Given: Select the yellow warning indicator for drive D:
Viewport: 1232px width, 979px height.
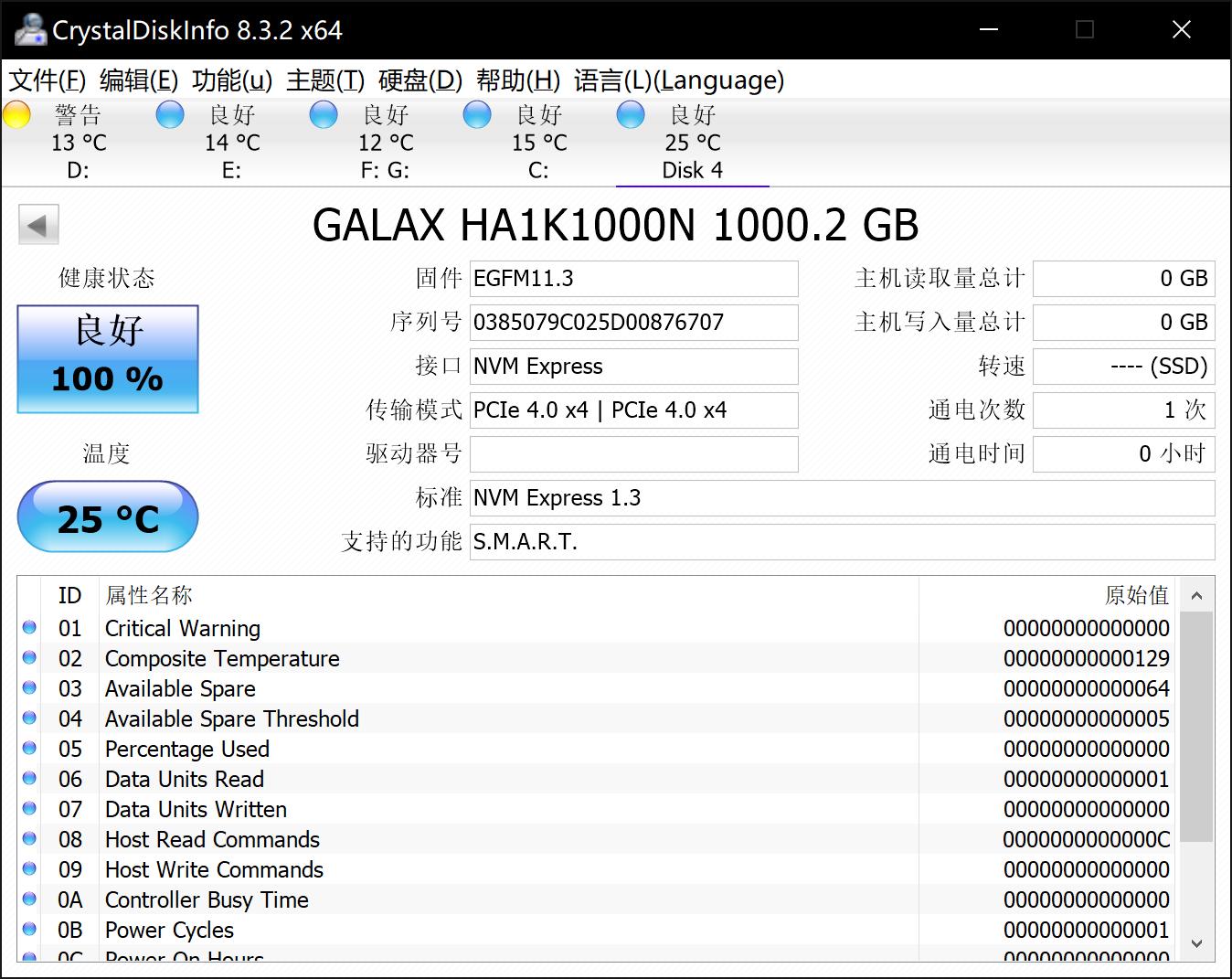Looking at the screenshot, I should coord(15,114).
